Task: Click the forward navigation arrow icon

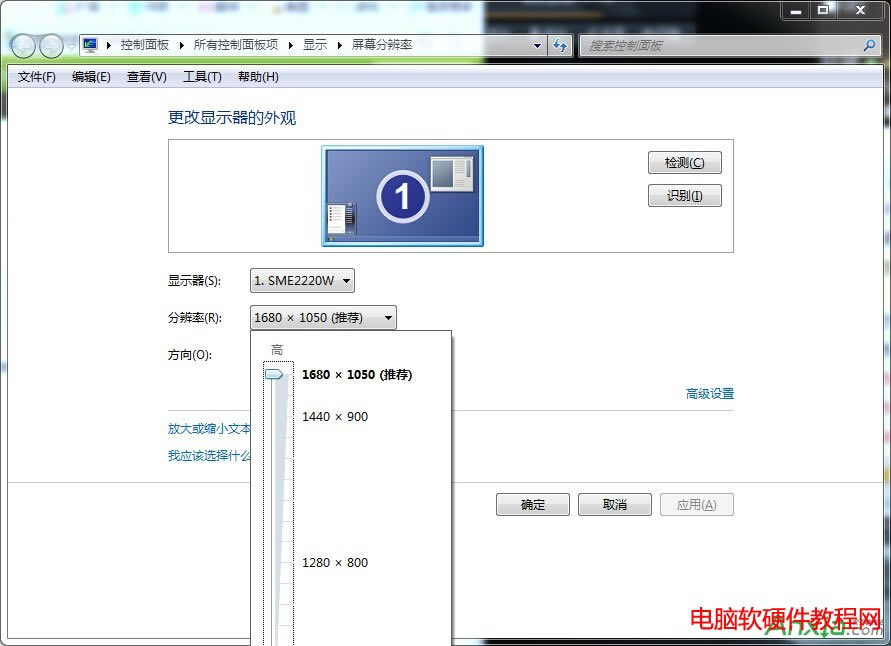Action: pos(50,45)
